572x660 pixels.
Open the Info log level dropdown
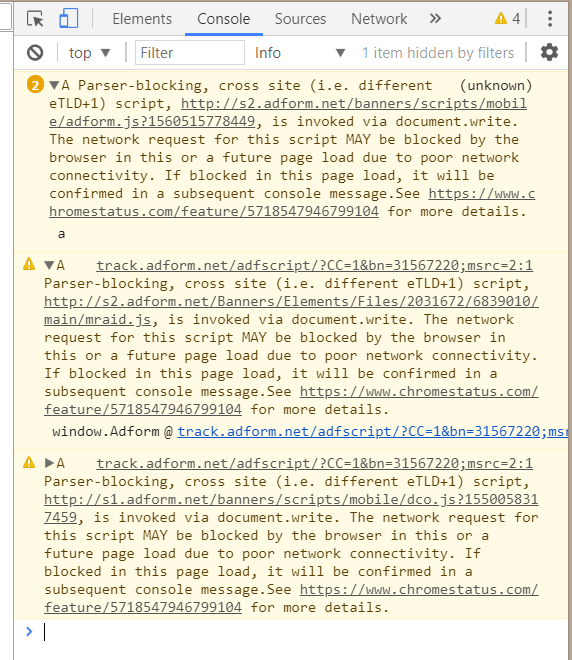click(300, 53)
